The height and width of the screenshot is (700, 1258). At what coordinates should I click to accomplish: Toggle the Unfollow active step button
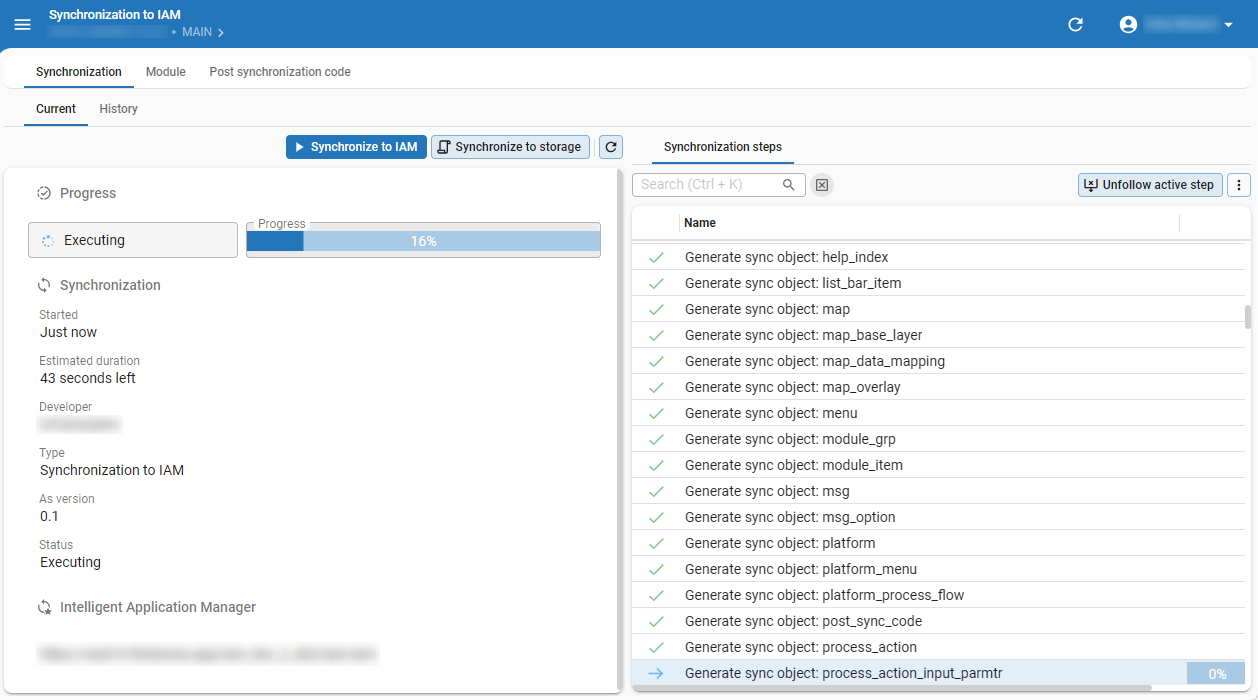[x=1150, y=185]
